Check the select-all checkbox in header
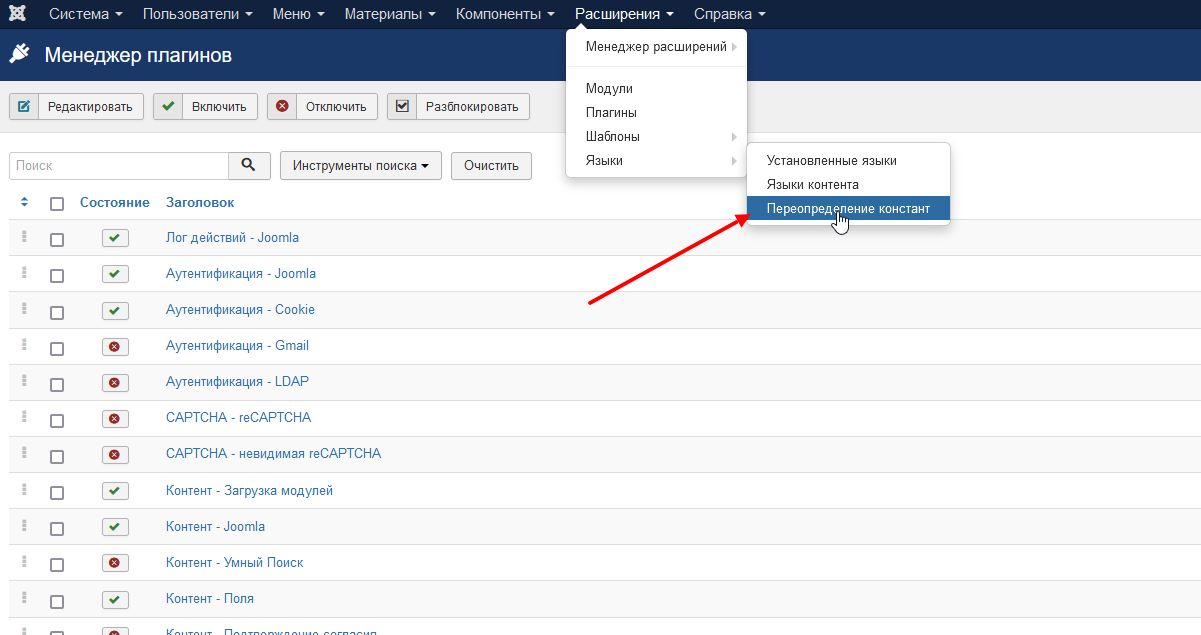 coord(57,204)
